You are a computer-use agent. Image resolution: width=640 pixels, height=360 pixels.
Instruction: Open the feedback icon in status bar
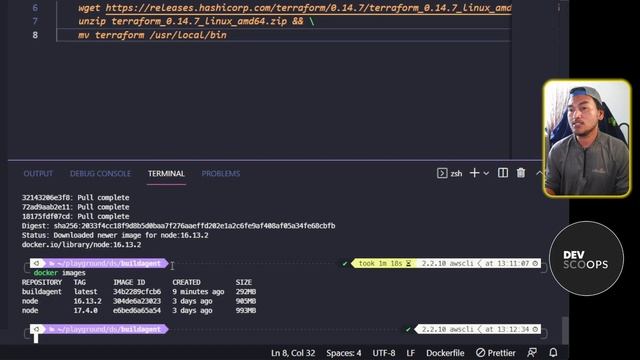click(532, 353)
